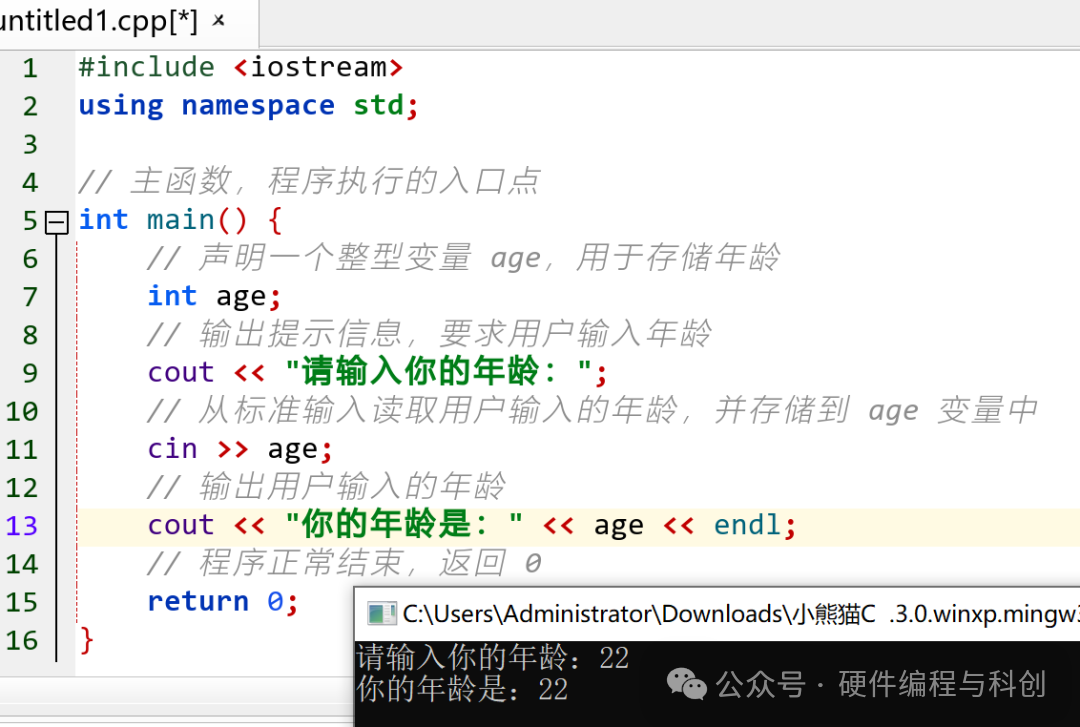This screenshot has height=727, width=1080.
Task: Click the 'int main()' function header
Action: (163, 221)
